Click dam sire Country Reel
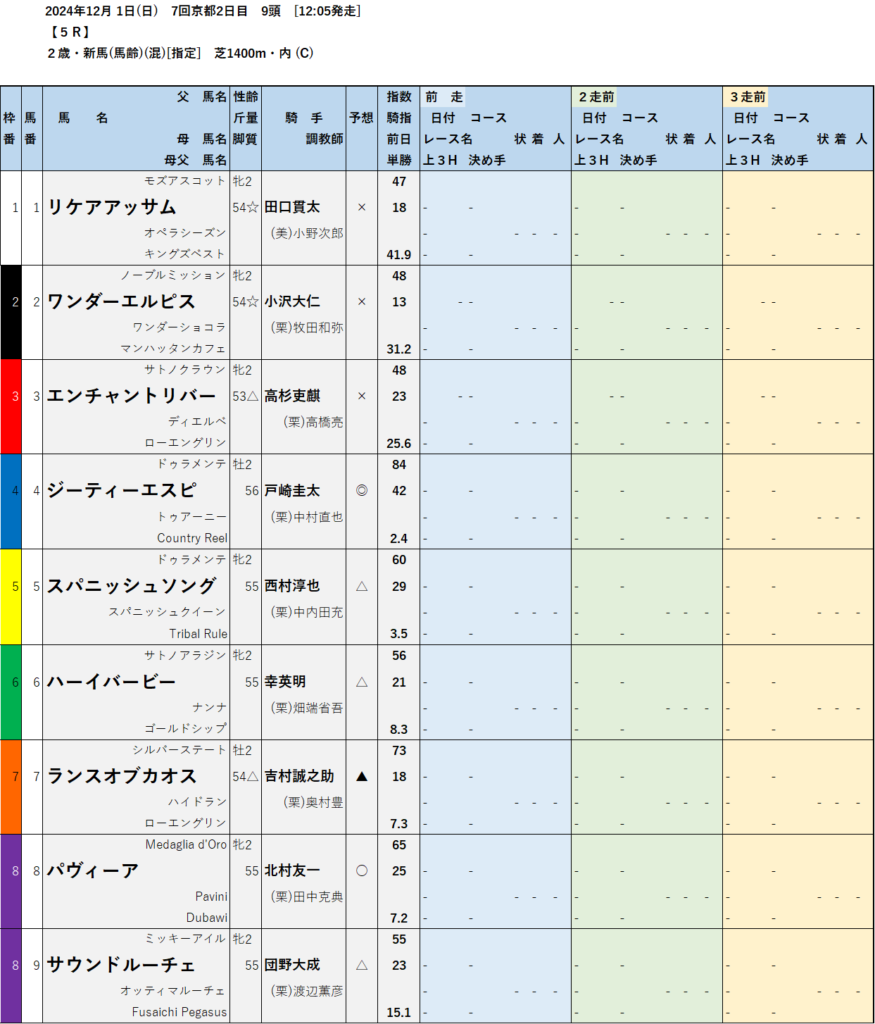The image size is (875, 1024). (x=192, y=538)
